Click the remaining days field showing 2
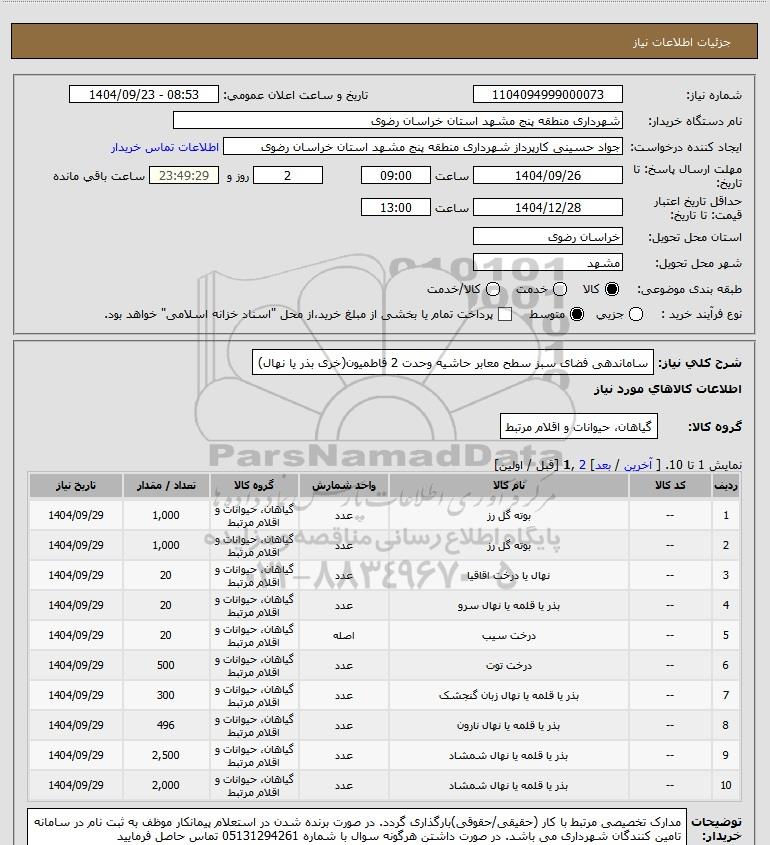This screenshot has width=770, height=845. pos(288,175)
